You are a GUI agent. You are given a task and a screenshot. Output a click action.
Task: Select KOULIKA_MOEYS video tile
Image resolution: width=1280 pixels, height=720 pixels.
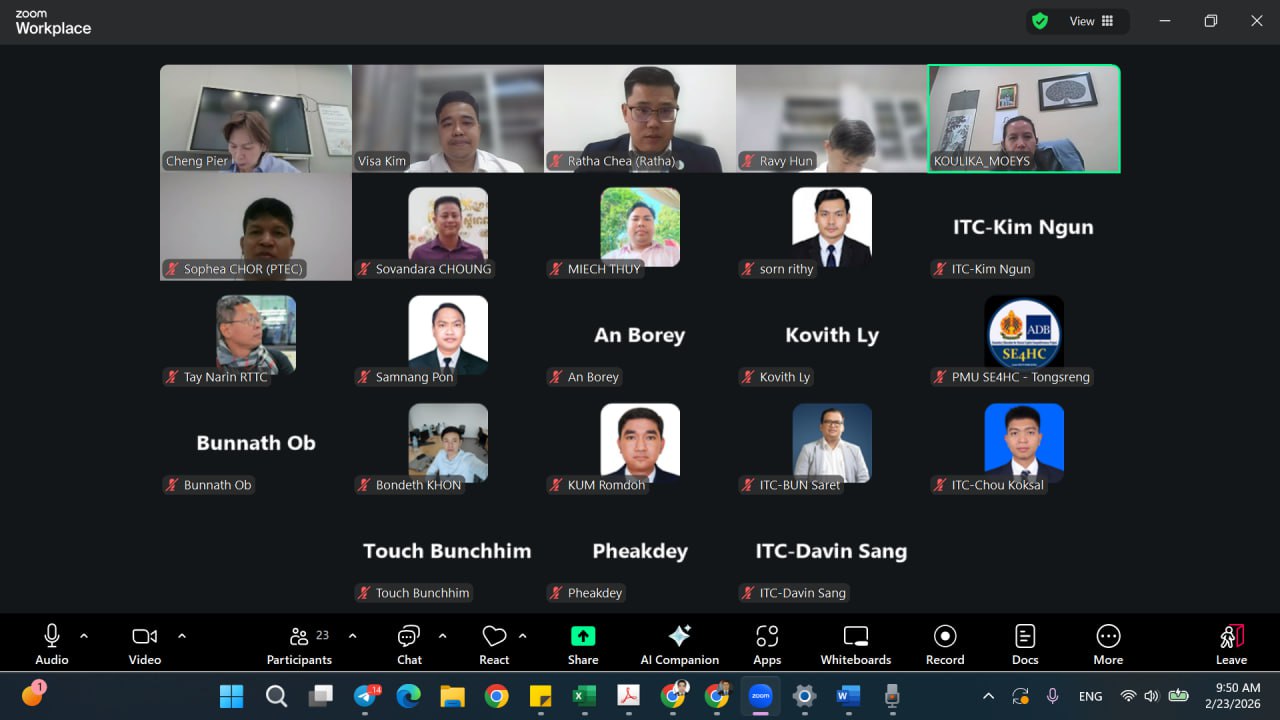click(x=1024, y=118)
